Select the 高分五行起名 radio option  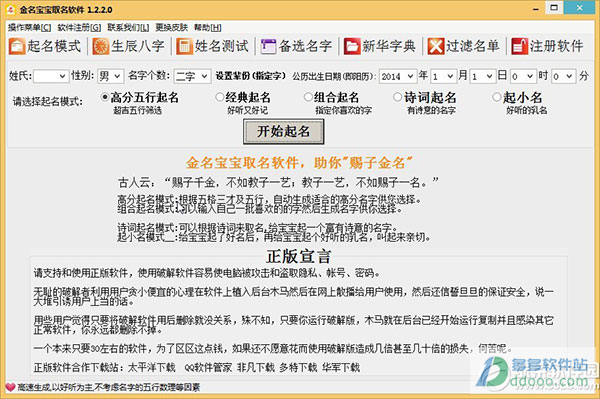tap(104, 97)
